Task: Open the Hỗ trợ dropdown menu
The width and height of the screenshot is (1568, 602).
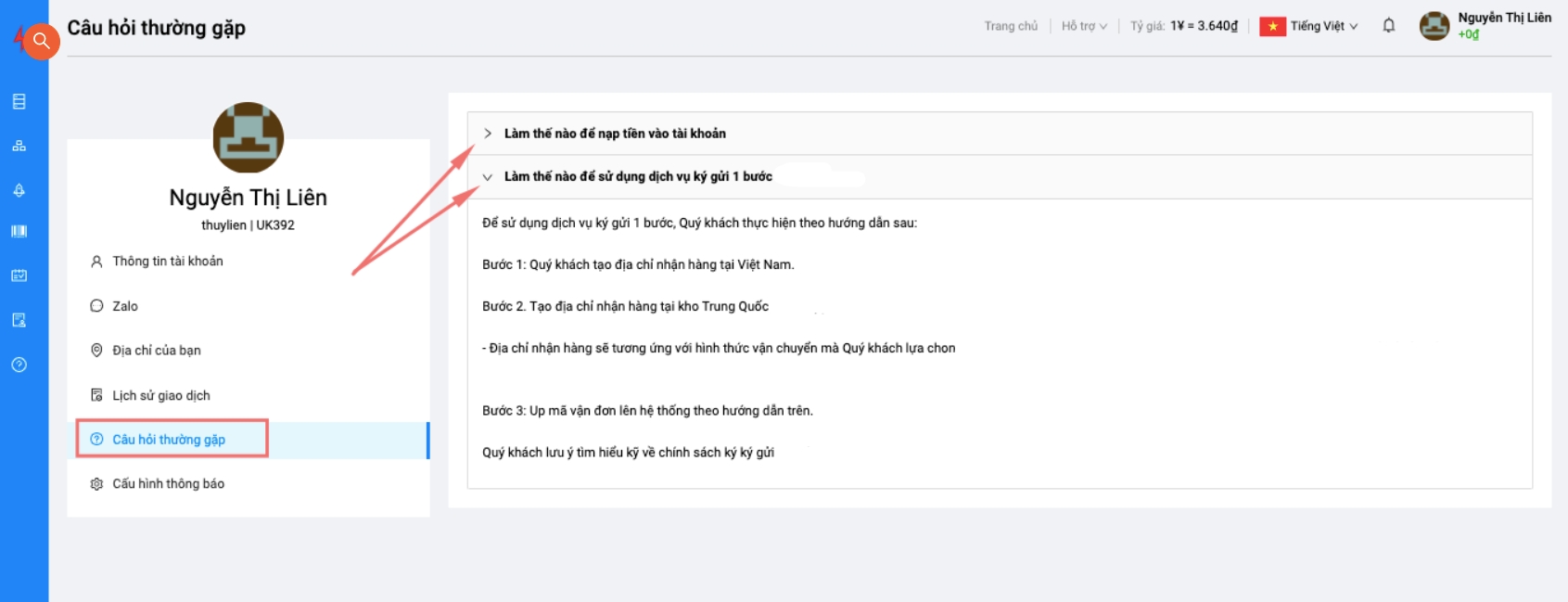Action: click(x=1083, y=26)
